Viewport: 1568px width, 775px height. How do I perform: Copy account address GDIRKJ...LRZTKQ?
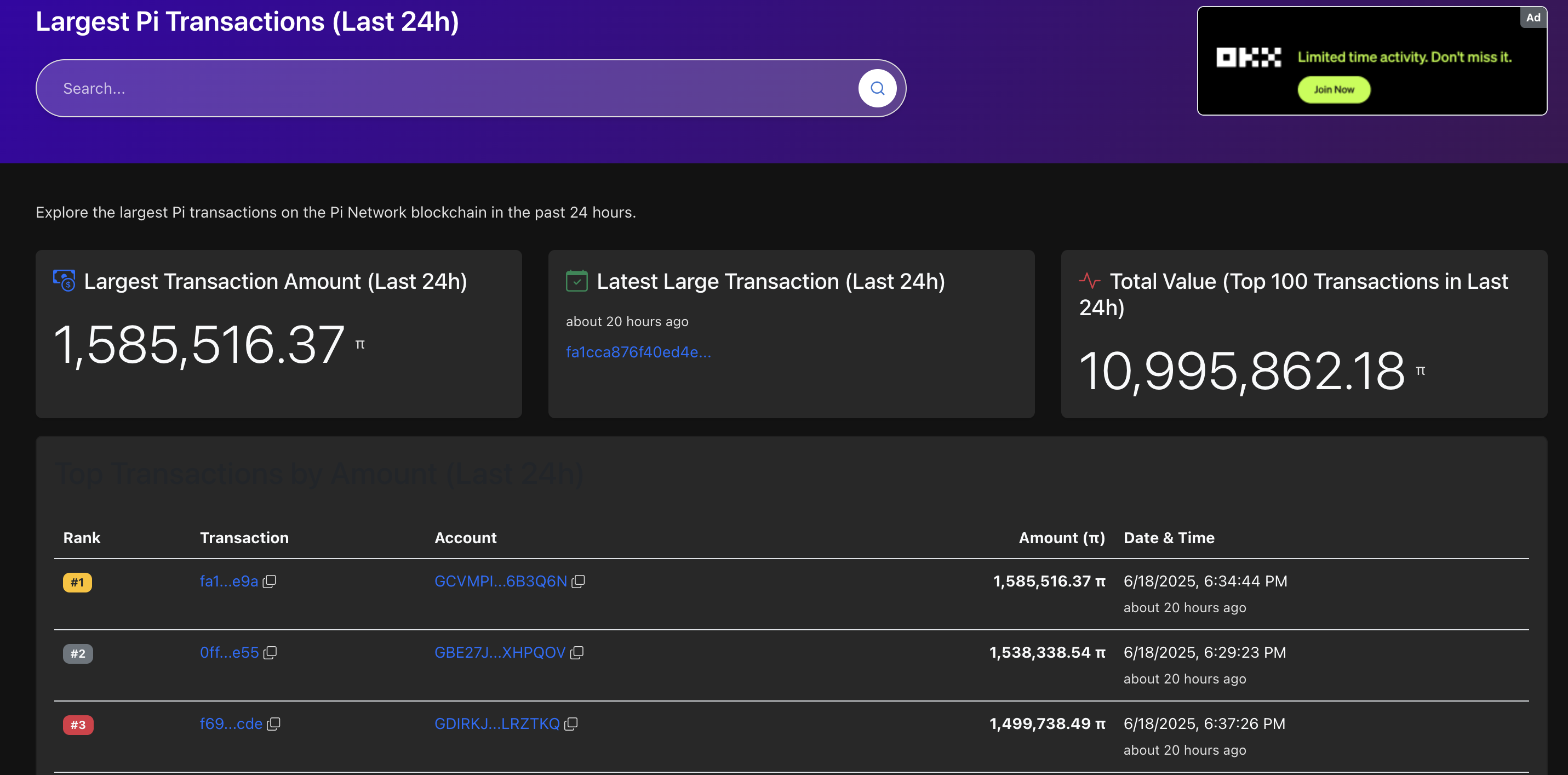(570, 724)
